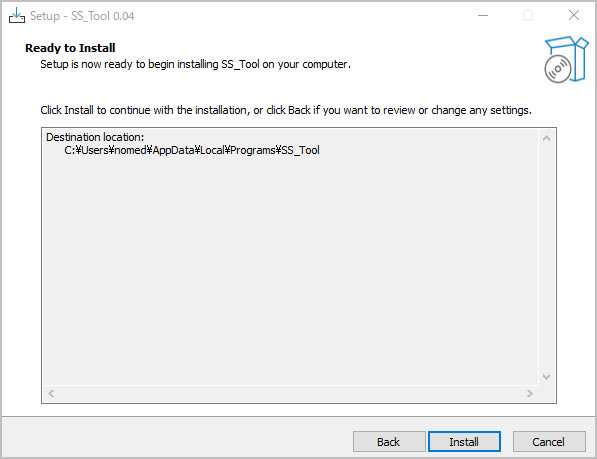The image size is (597, 459).
Task: Minimize the Setup window
Action: pos(483,16)
